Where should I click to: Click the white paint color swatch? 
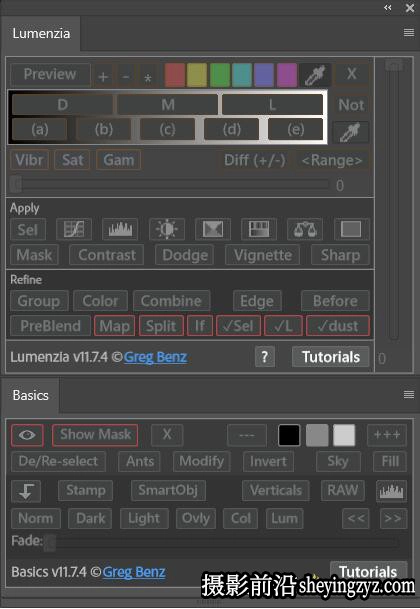pyautogui.click(x=344, y=435)
